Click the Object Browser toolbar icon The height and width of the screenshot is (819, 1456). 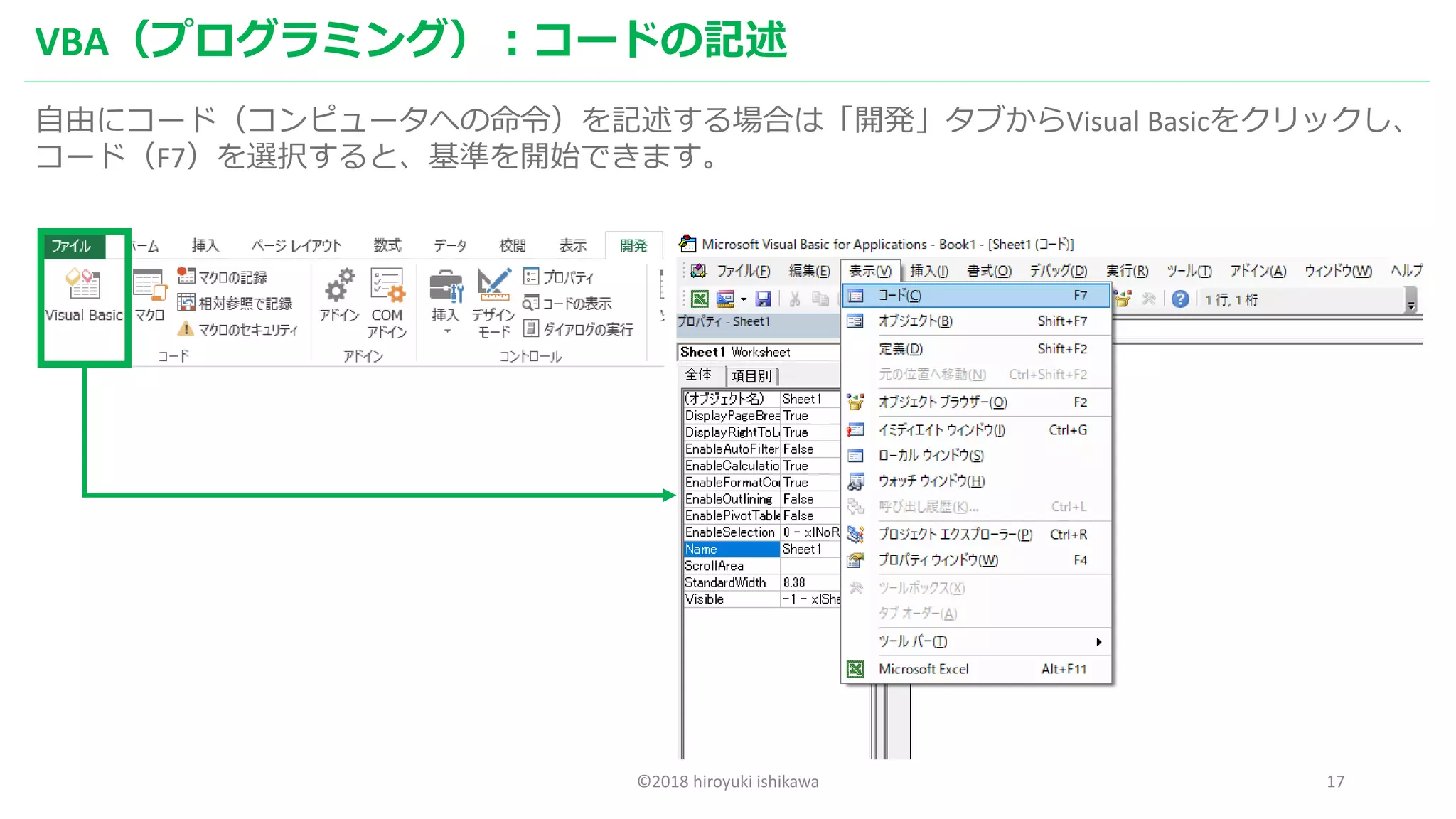click(1122, 299)
